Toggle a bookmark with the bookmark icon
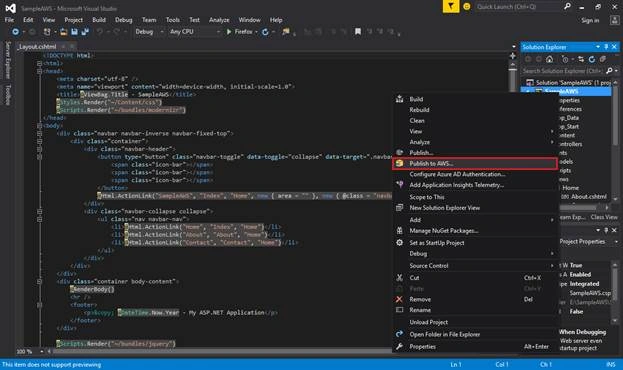 click(358, 31)
